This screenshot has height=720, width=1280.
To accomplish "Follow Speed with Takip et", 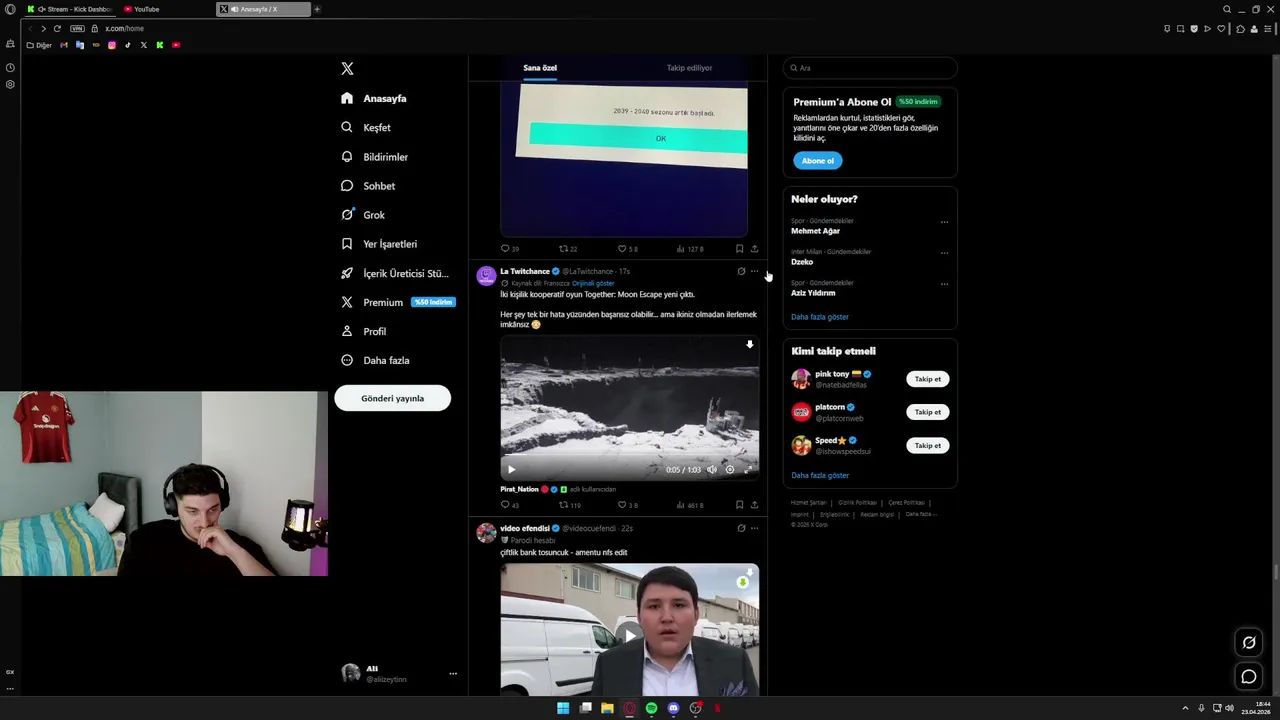I will point(927,445).
